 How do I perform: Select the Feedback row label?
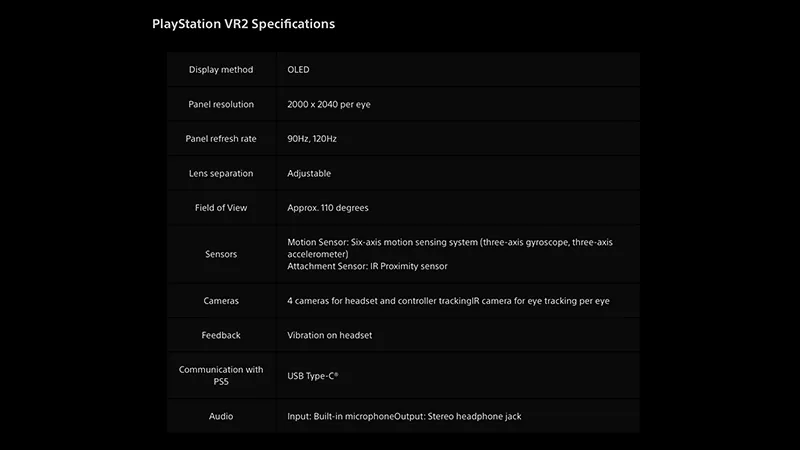(221, 335)
